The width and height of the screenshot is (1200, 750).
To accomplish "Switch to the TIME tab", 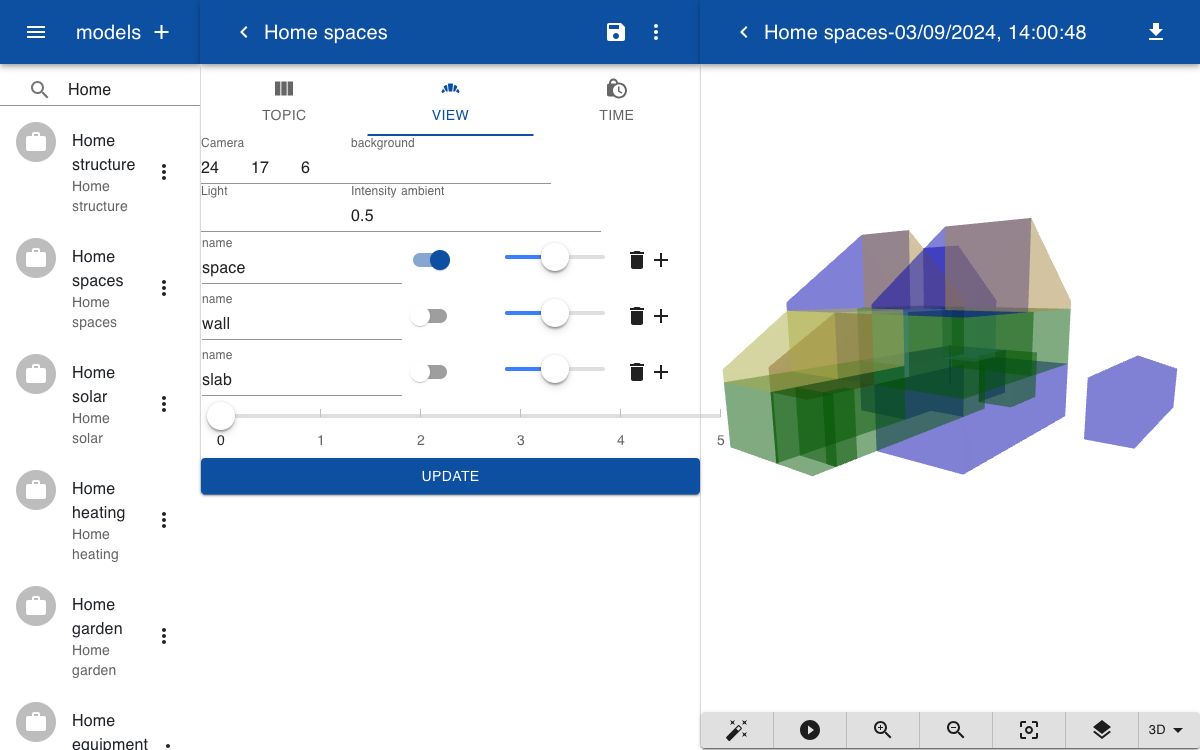I will [617, 101].
